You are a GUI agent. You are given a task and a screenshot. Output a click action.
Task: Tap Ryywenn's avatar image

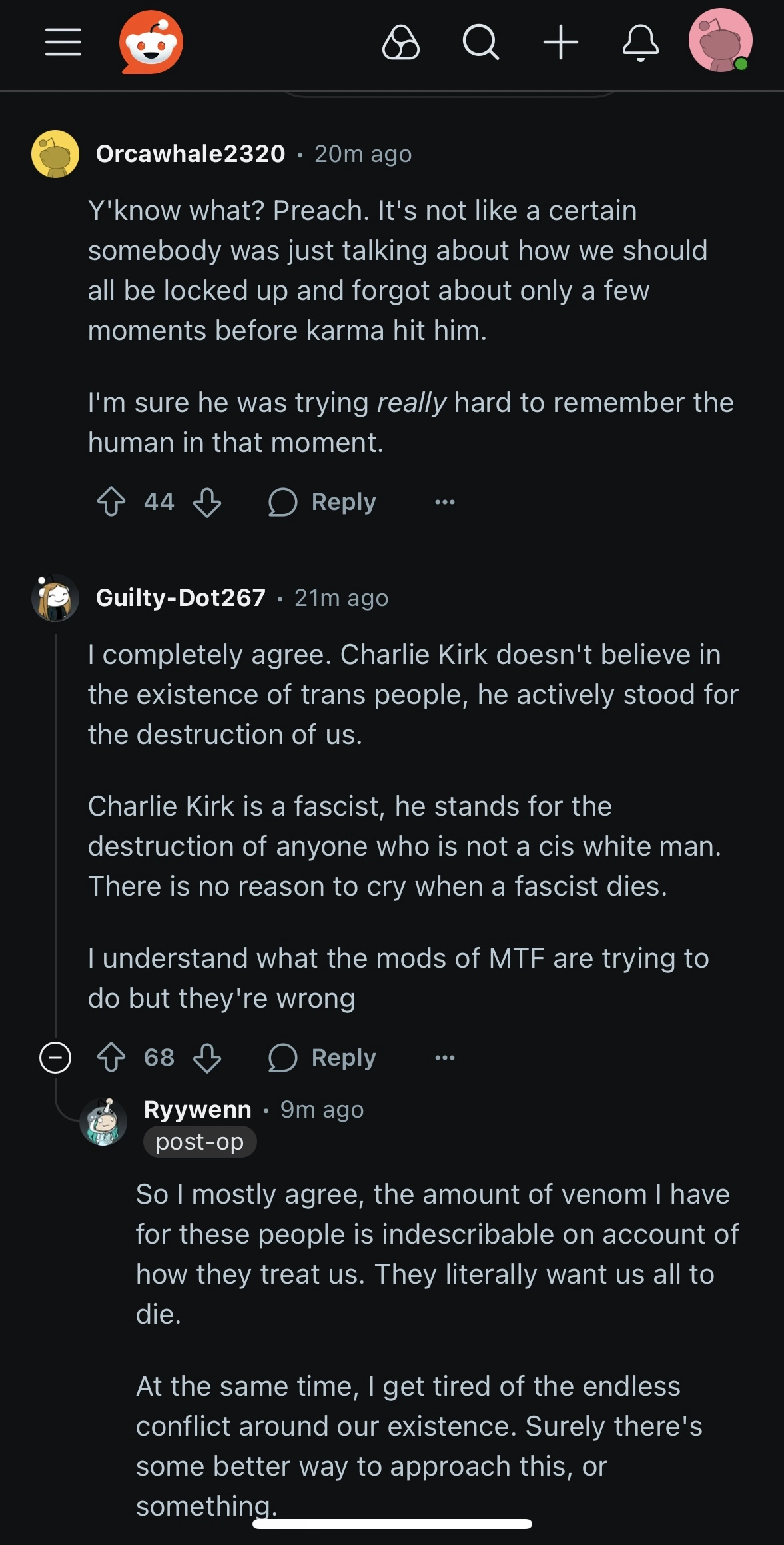[x=103, y=1122]
